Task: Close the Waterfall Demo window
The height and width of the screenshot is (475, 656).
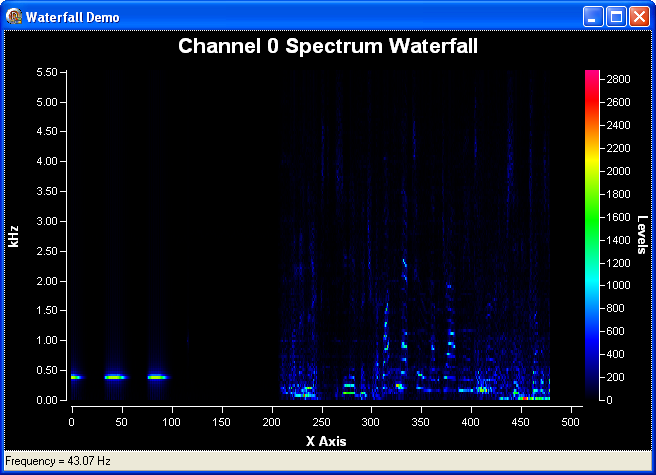Action: pyautogui.click(x=639, y=16)
